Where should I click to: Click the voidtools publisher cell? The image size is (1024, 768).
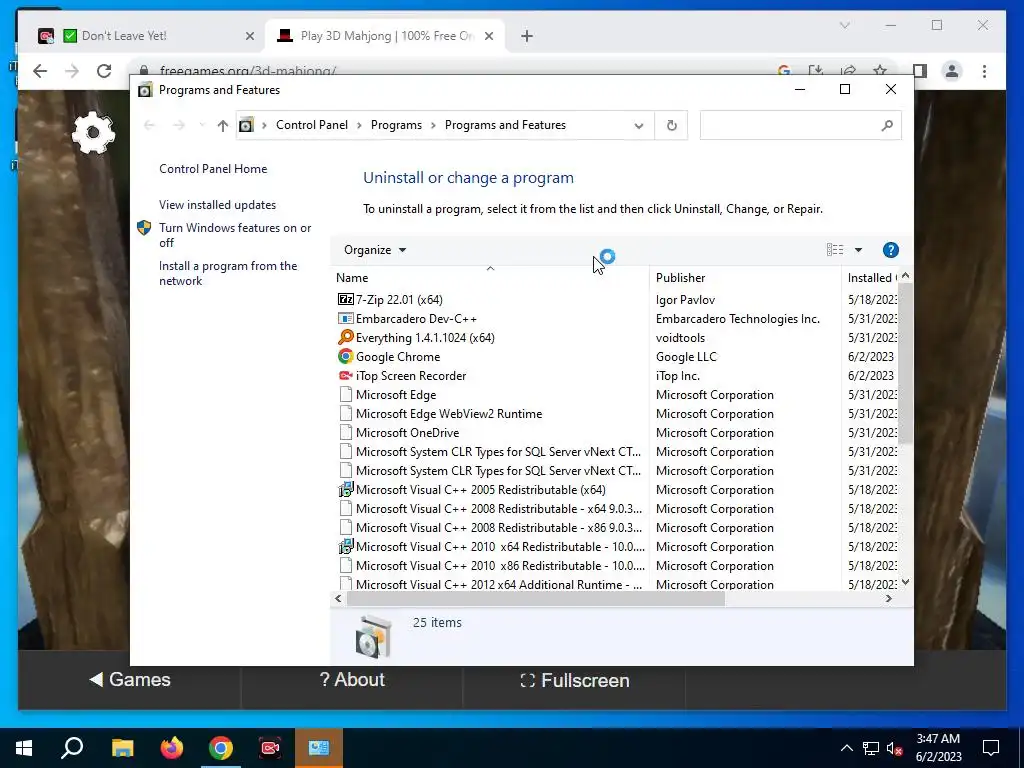click(x=680, y=338)
